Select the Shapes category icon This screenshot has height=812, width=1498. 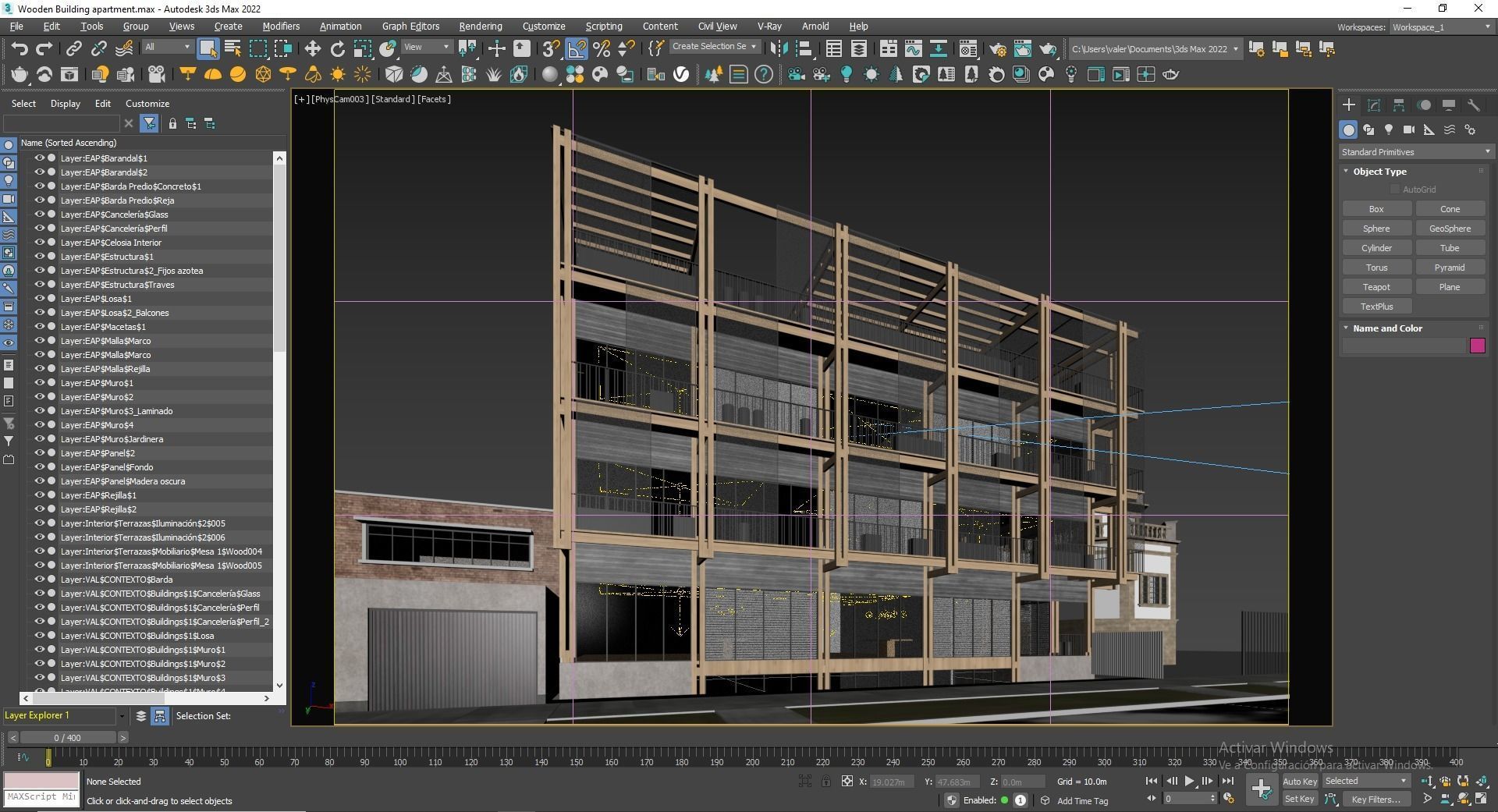pos(1368,129)
